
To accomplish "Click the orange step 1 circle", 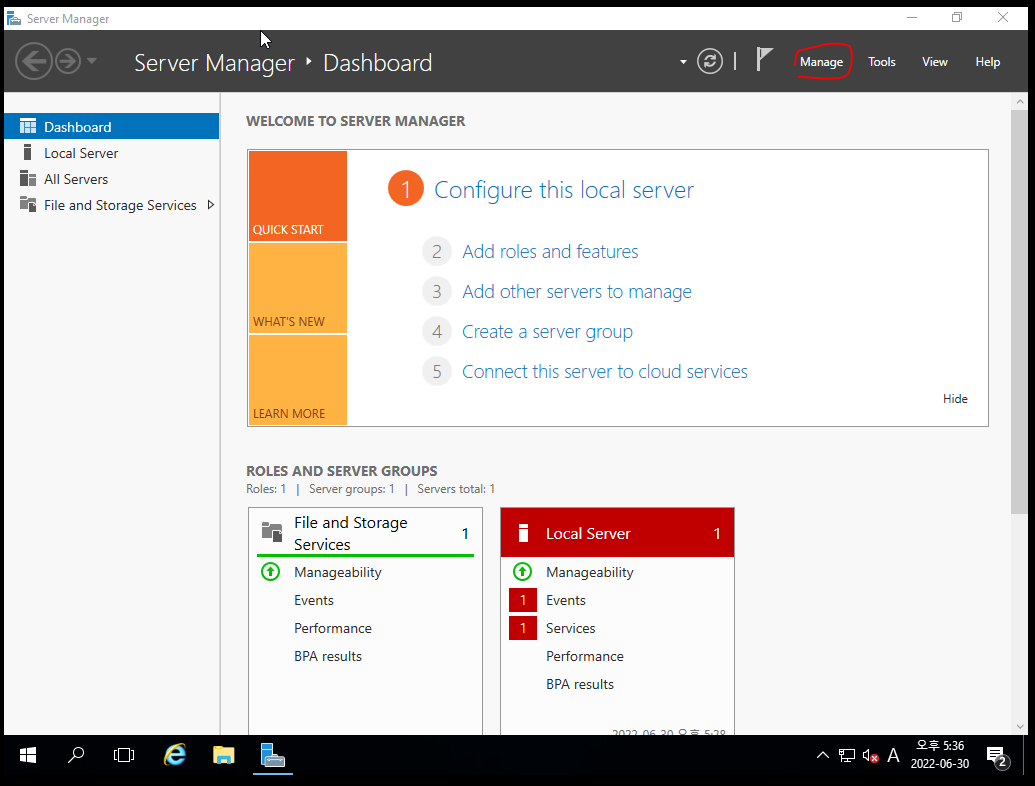I will [x=405, y=189].
